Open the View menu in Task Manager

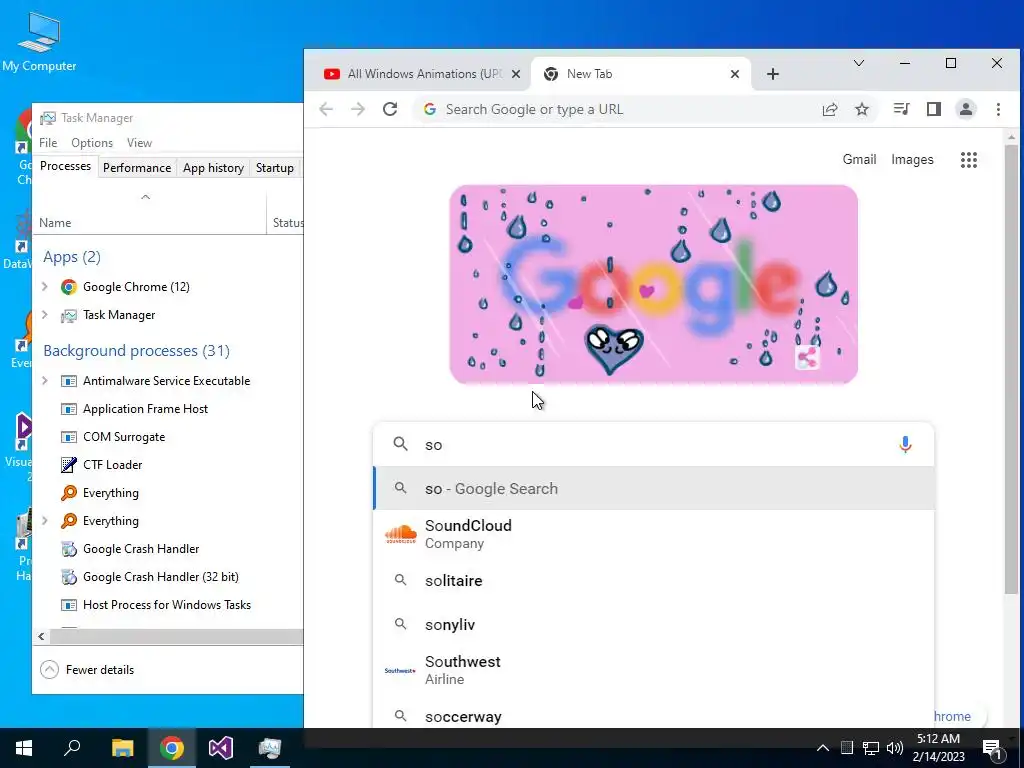pyautogui.click(x=139, y=143)
